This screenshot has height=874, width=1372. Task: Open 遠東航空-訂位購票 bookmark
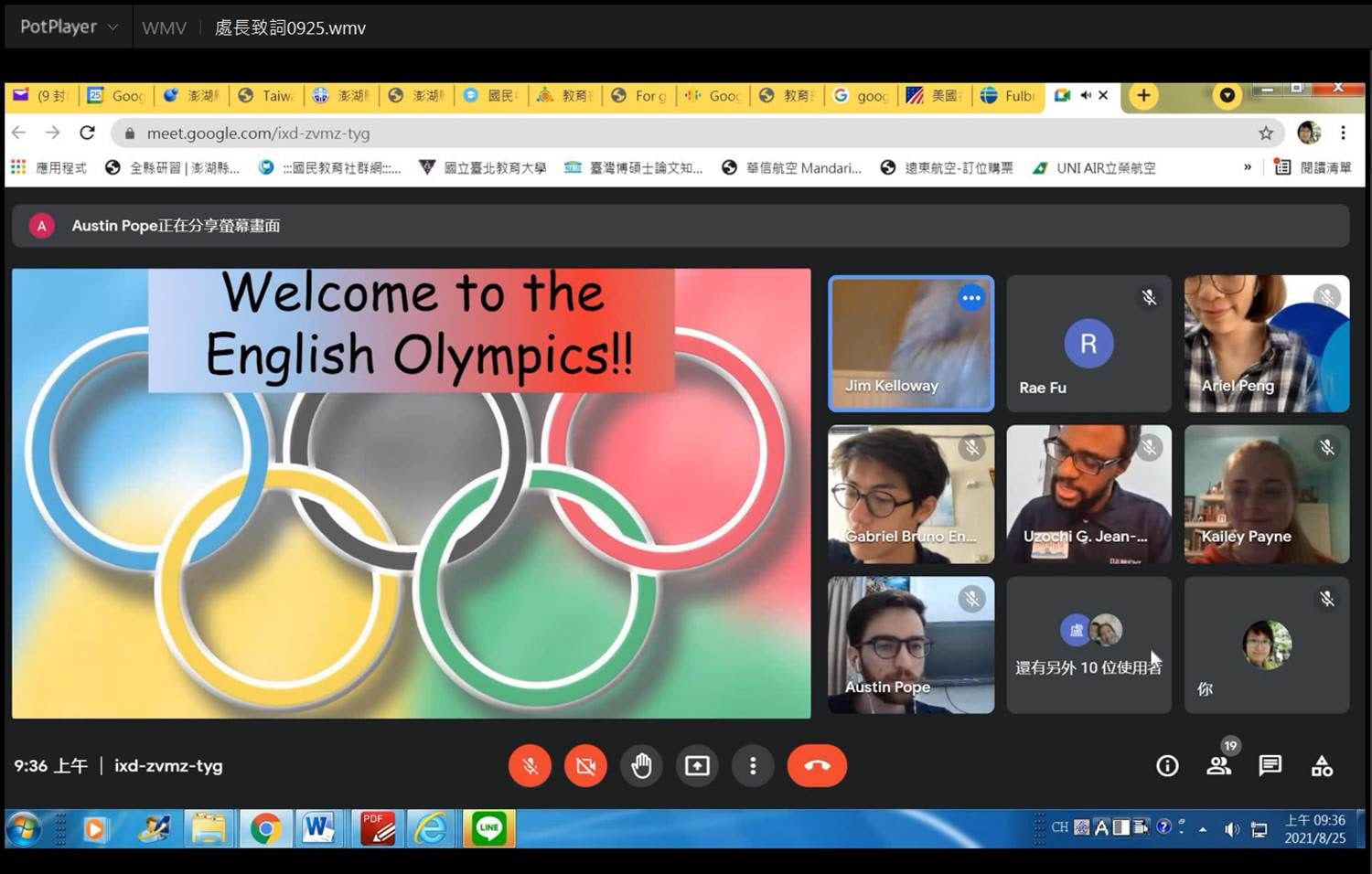click(948, 168)
